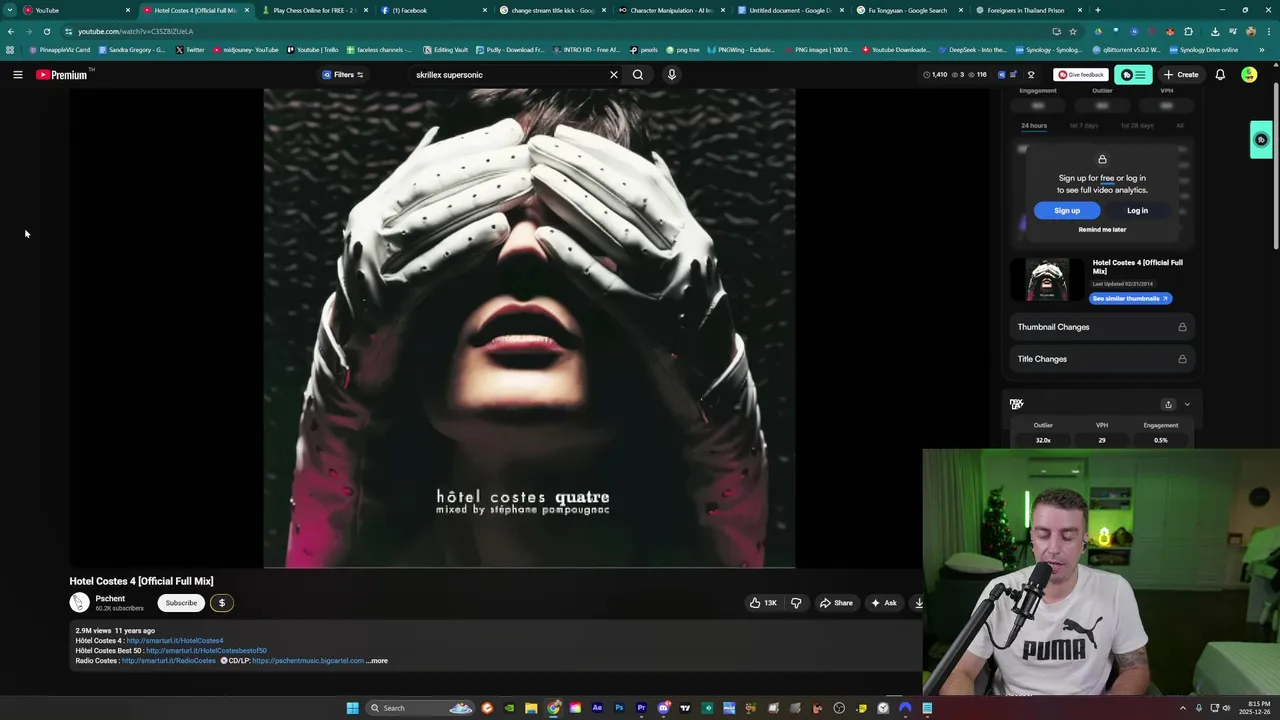Collapse the NexLev panel chevron
The height and width of the screenshot is (720, 1280).
tap(1187, 405)
